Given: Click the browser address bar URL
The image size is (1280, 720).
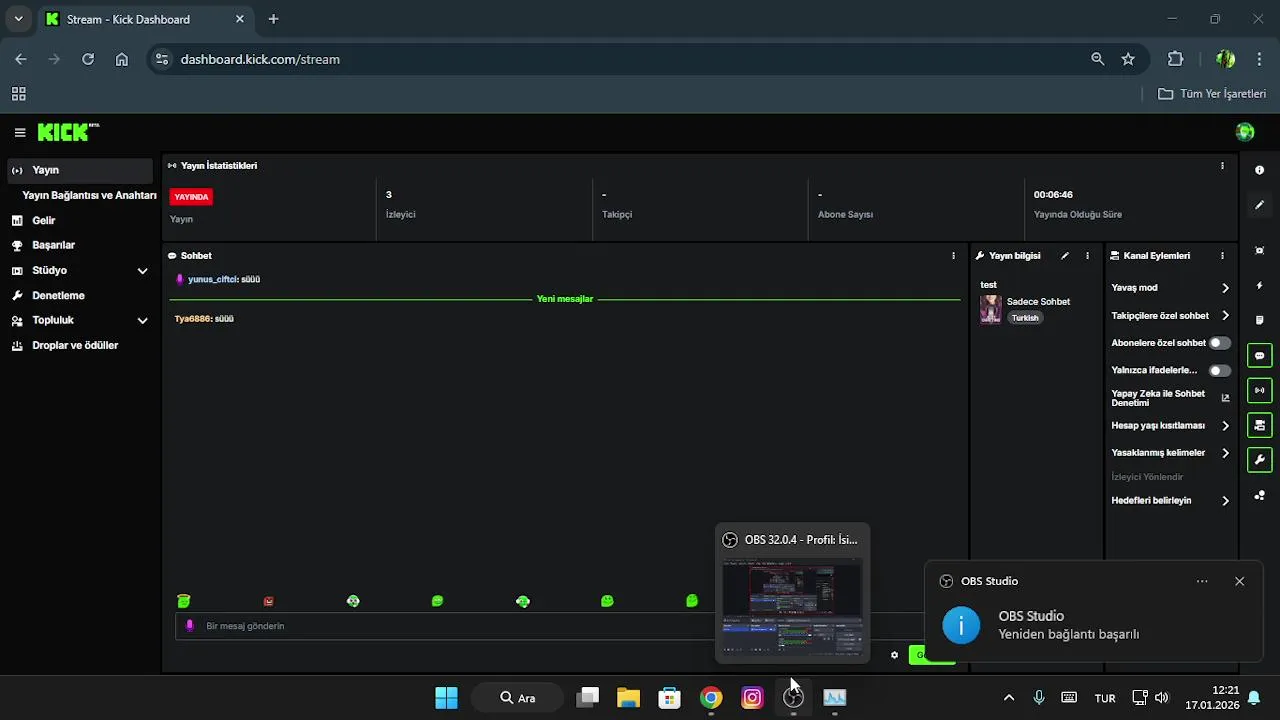Looking at the screenshot, I should click(x=260, y=59).
